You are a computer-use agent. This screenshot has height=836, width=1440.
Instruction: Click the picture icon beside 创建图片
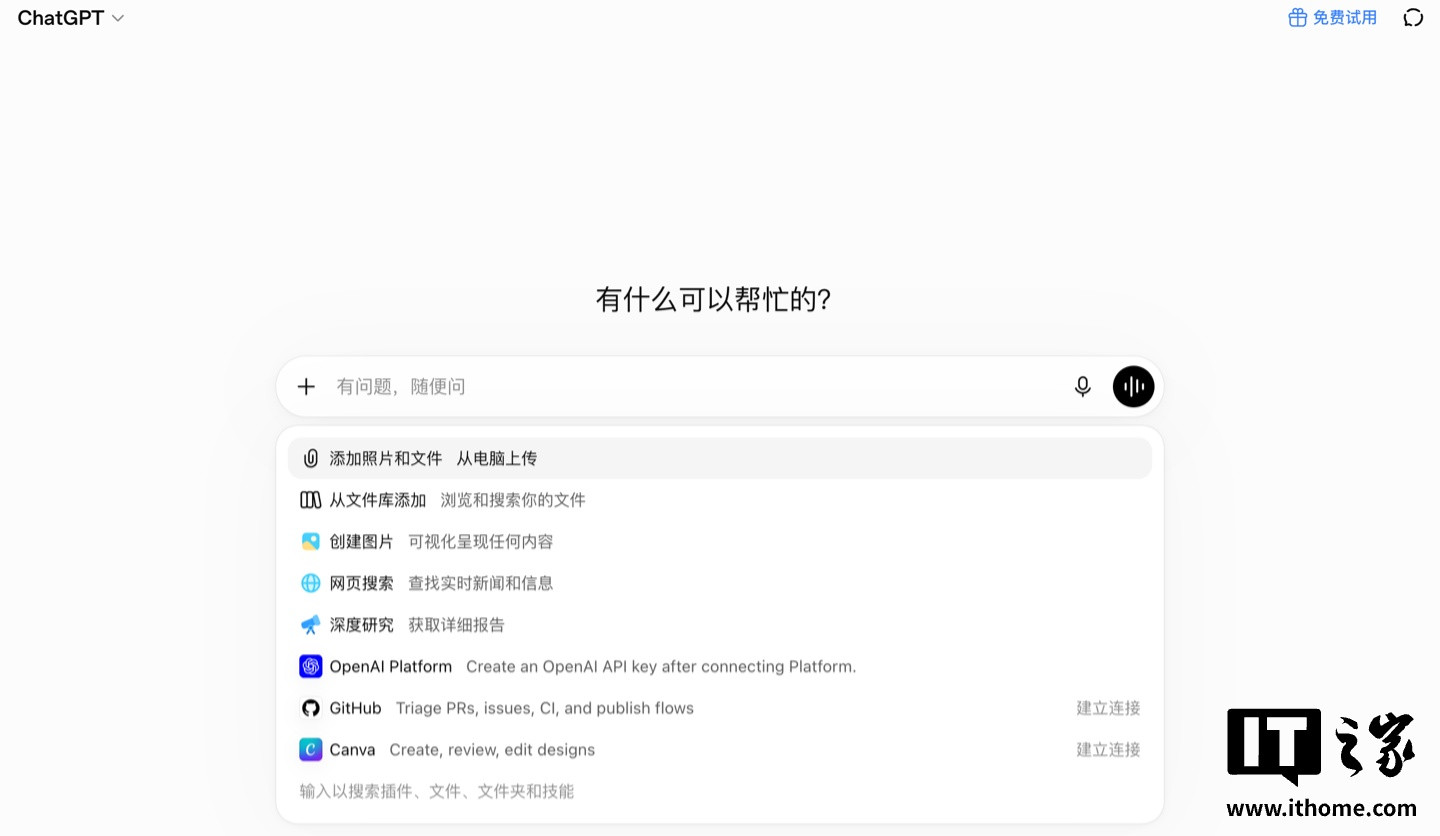click(311, 541)
